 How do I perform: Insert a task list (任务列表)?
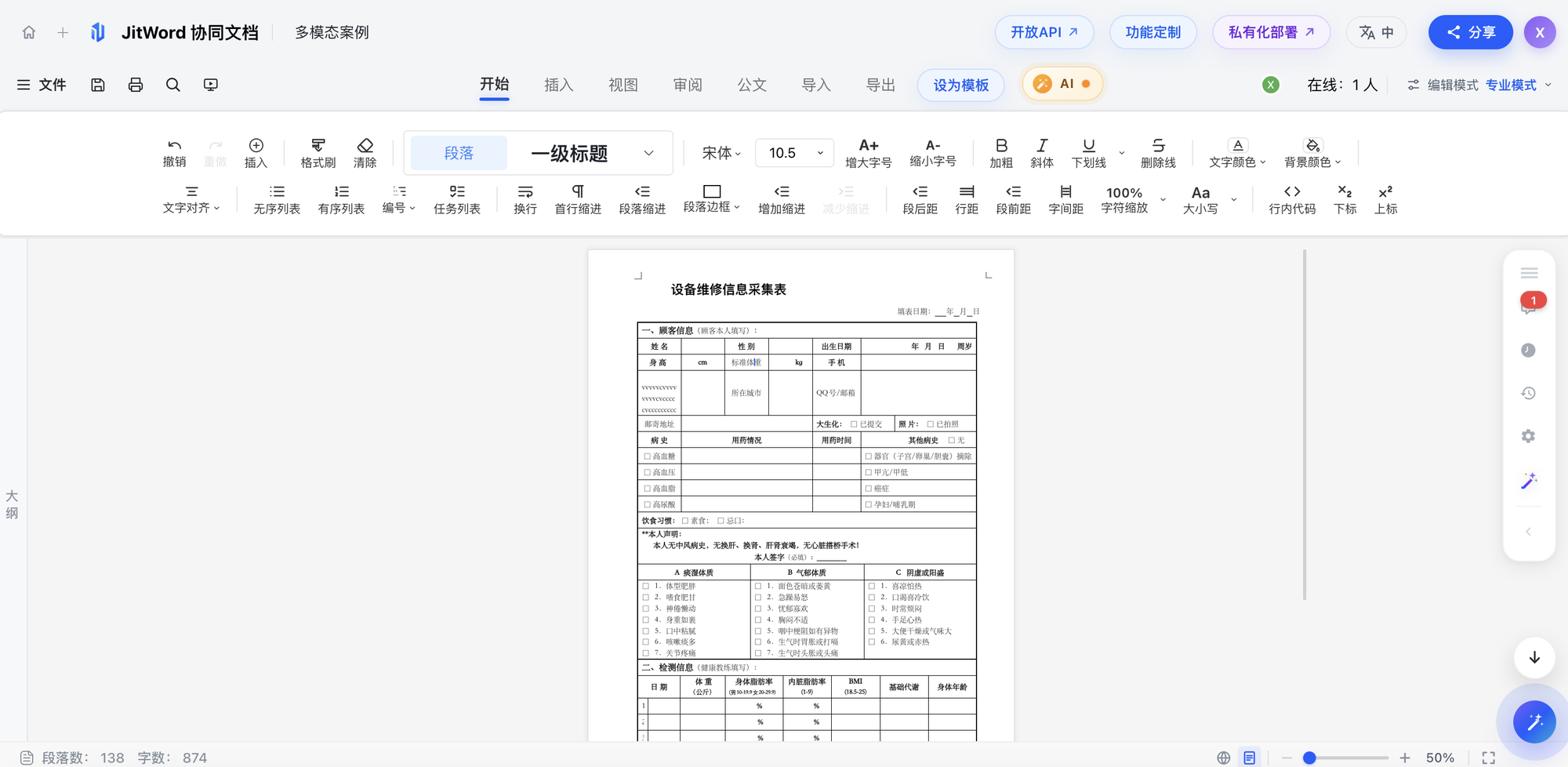457,200
